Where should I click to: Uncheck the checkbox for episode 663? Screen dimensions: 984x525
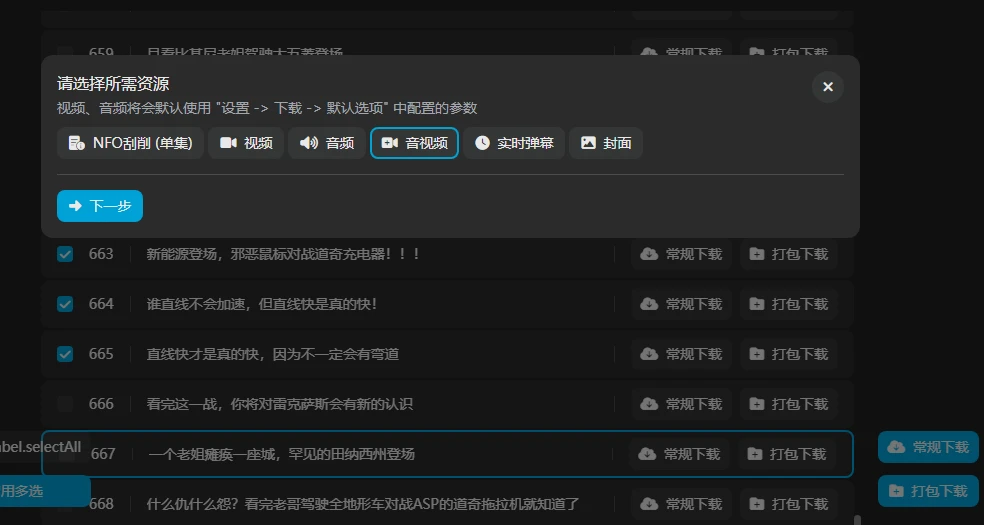point(65,254)
